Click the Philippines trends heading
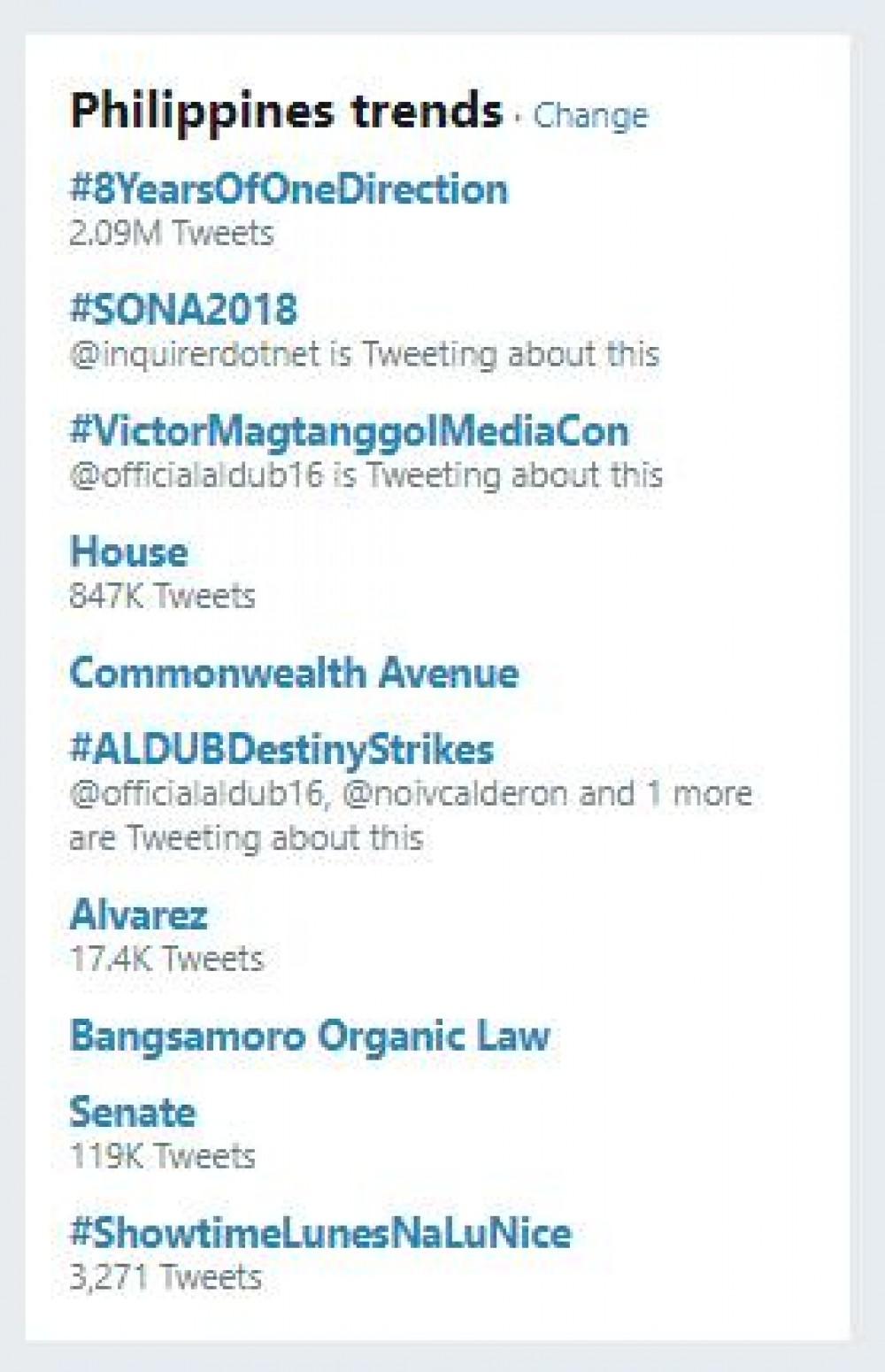Image resolution: width=885 pixels, height=1372 pixels. [x=286, y=112]
